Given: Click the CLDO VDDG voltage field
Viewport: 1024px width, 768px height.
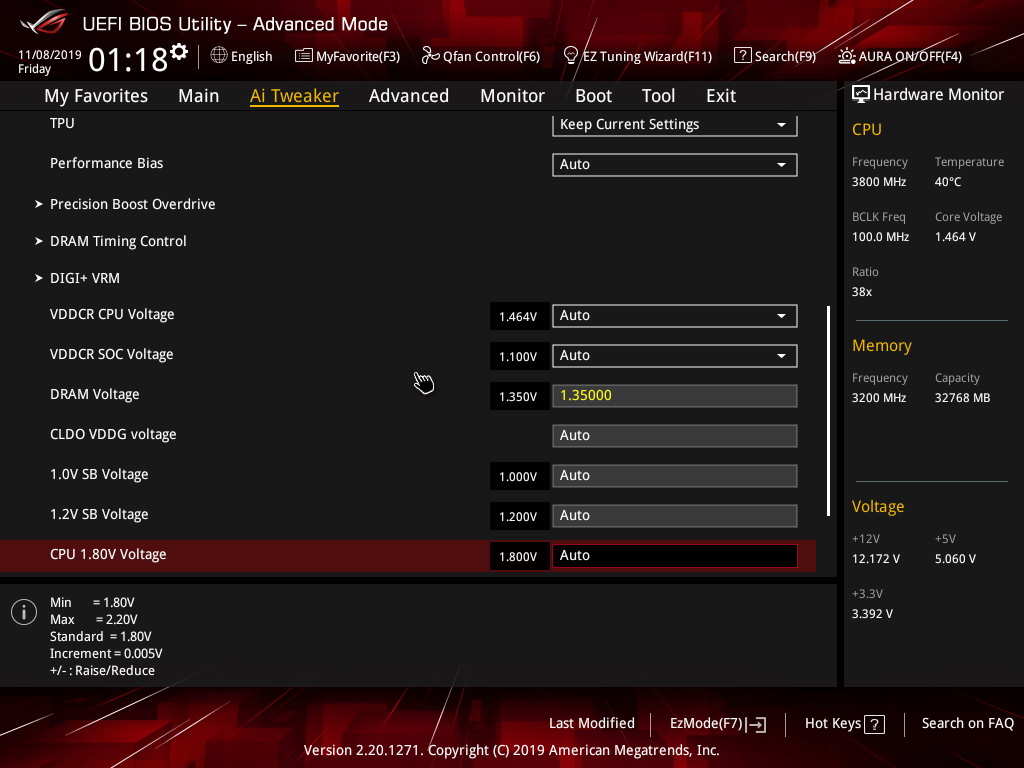Looking at the screenshot, I should (675, 436).
